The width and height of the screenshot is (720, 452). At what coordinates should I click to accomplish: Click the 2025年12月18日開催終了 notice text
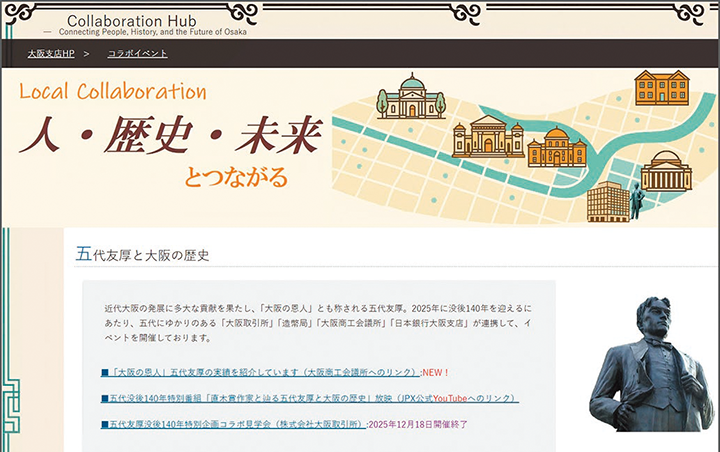pos(418,424)
